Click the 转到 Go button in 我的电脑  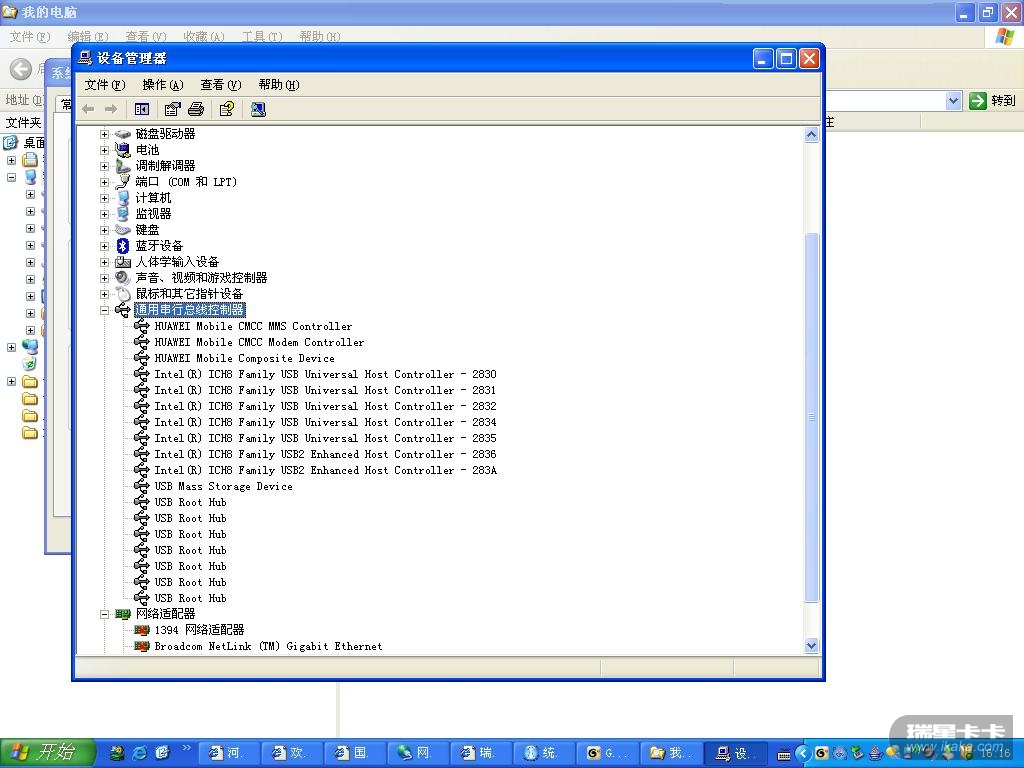pyautogui.click(x=993, y=101)
